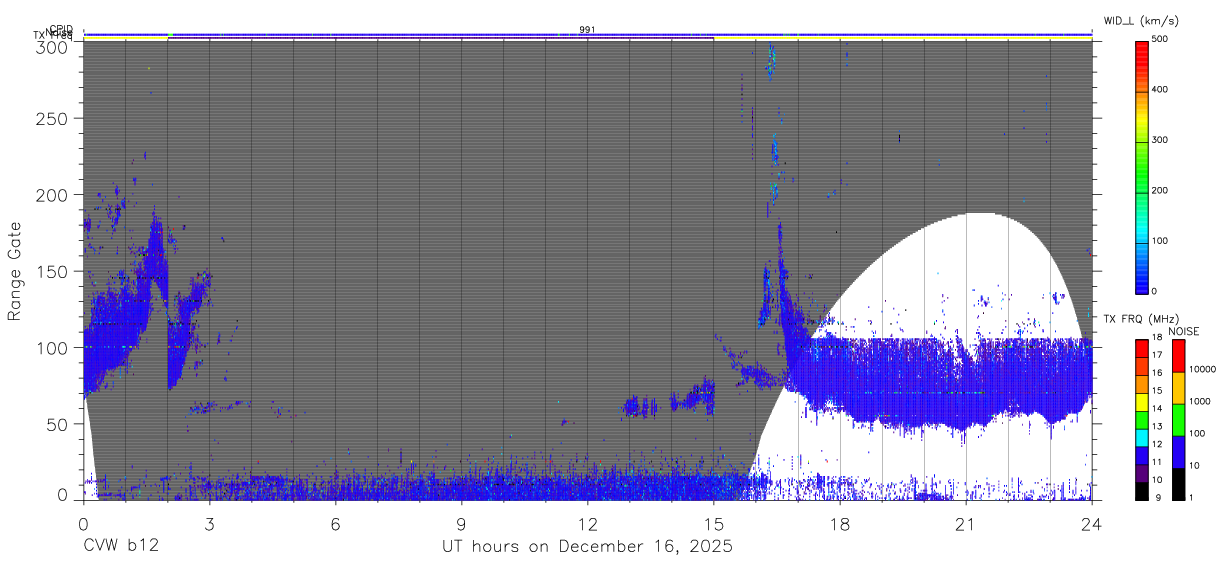Viewport: 1228px width, 567px height.
Task: Click the 1000 label on NOISE legend
Action: (x=1200, y=402)
